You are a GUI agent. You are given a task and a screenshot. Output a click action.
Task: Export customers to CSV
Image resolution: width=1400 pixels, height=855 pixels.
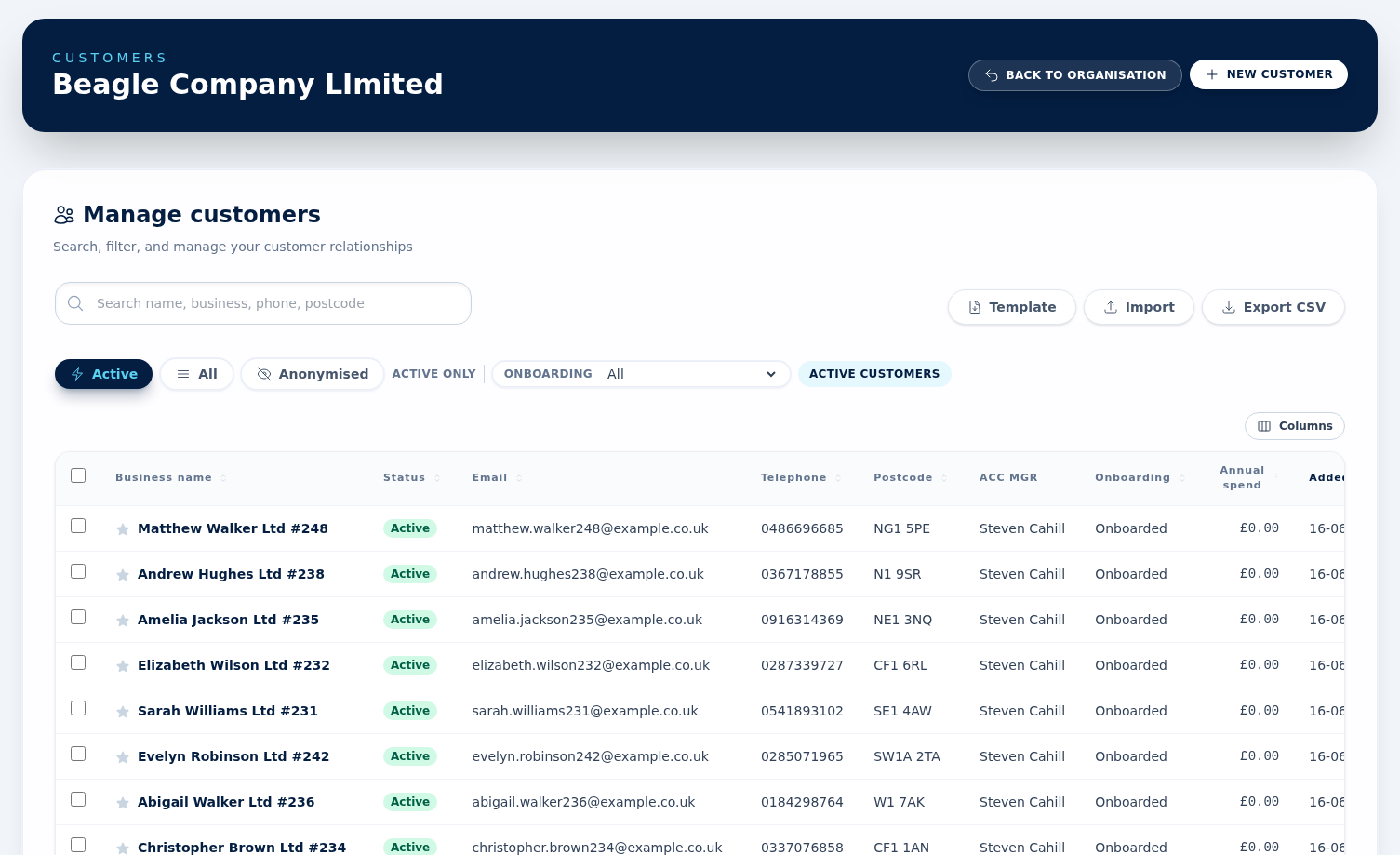coord(1273,307)
